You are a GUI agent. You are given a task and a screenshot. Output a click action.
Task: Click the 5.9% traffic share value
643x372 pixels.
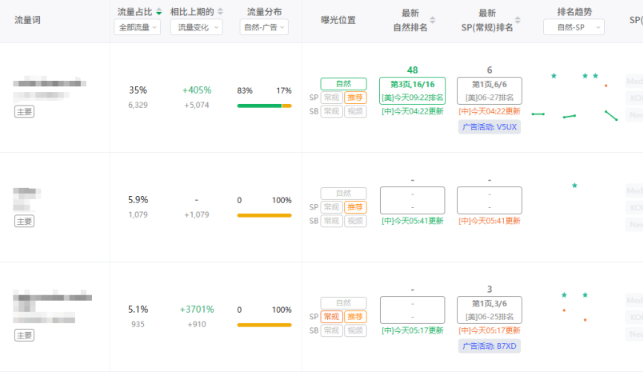(x=138, y=200)
